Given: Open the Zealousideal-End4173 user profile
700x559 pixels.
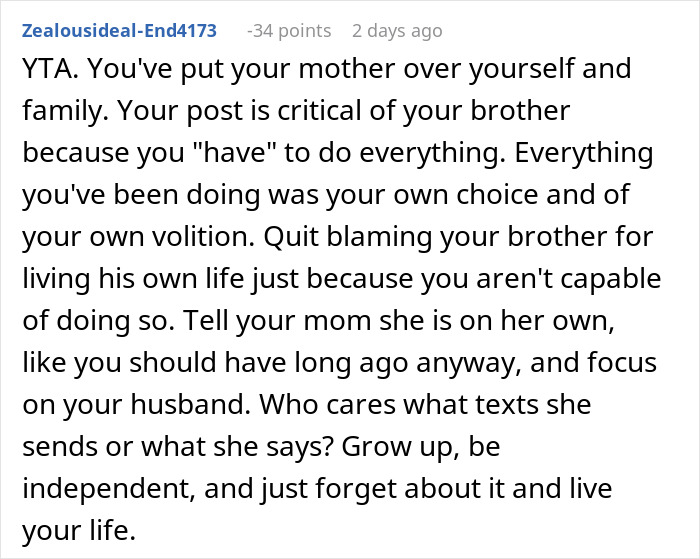Looking at the screenshot, I should point(119,31).
